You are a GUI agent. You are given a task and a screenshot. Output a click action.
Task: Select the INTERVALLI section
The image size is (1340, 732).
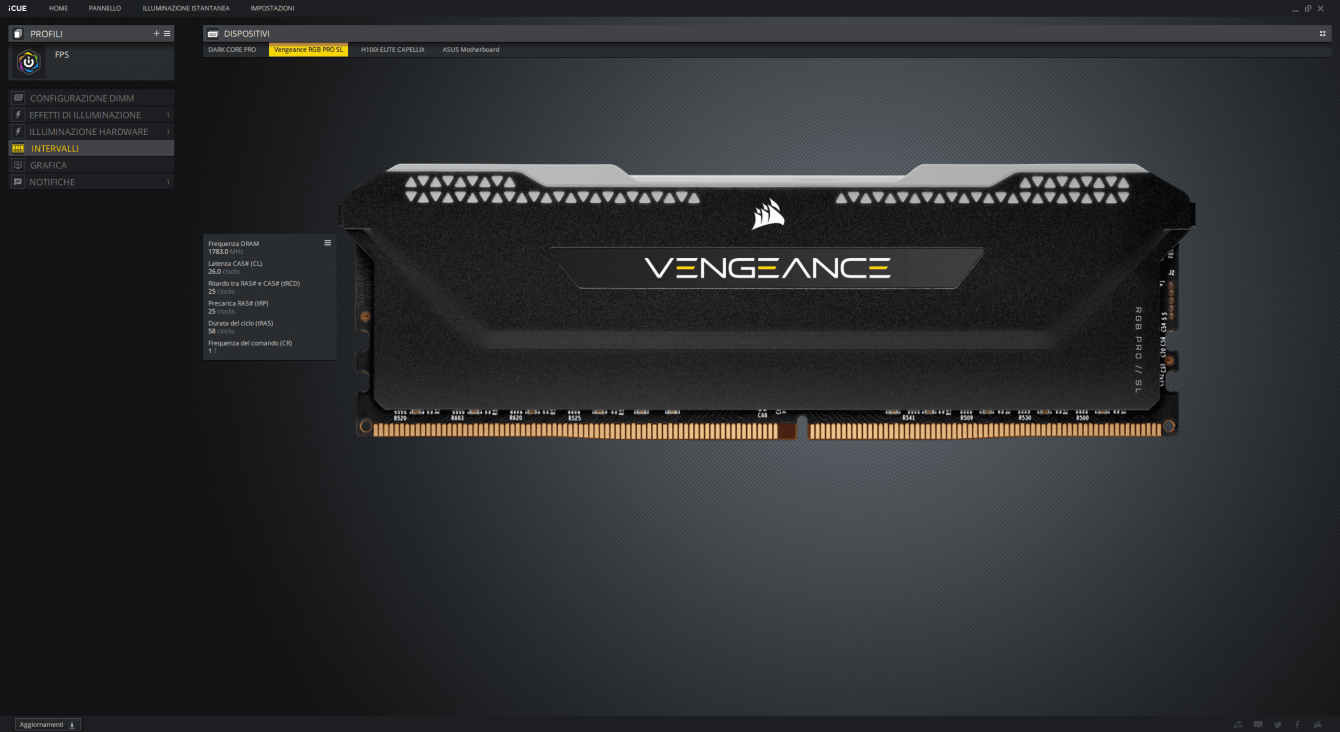click(x=91, y=148)
